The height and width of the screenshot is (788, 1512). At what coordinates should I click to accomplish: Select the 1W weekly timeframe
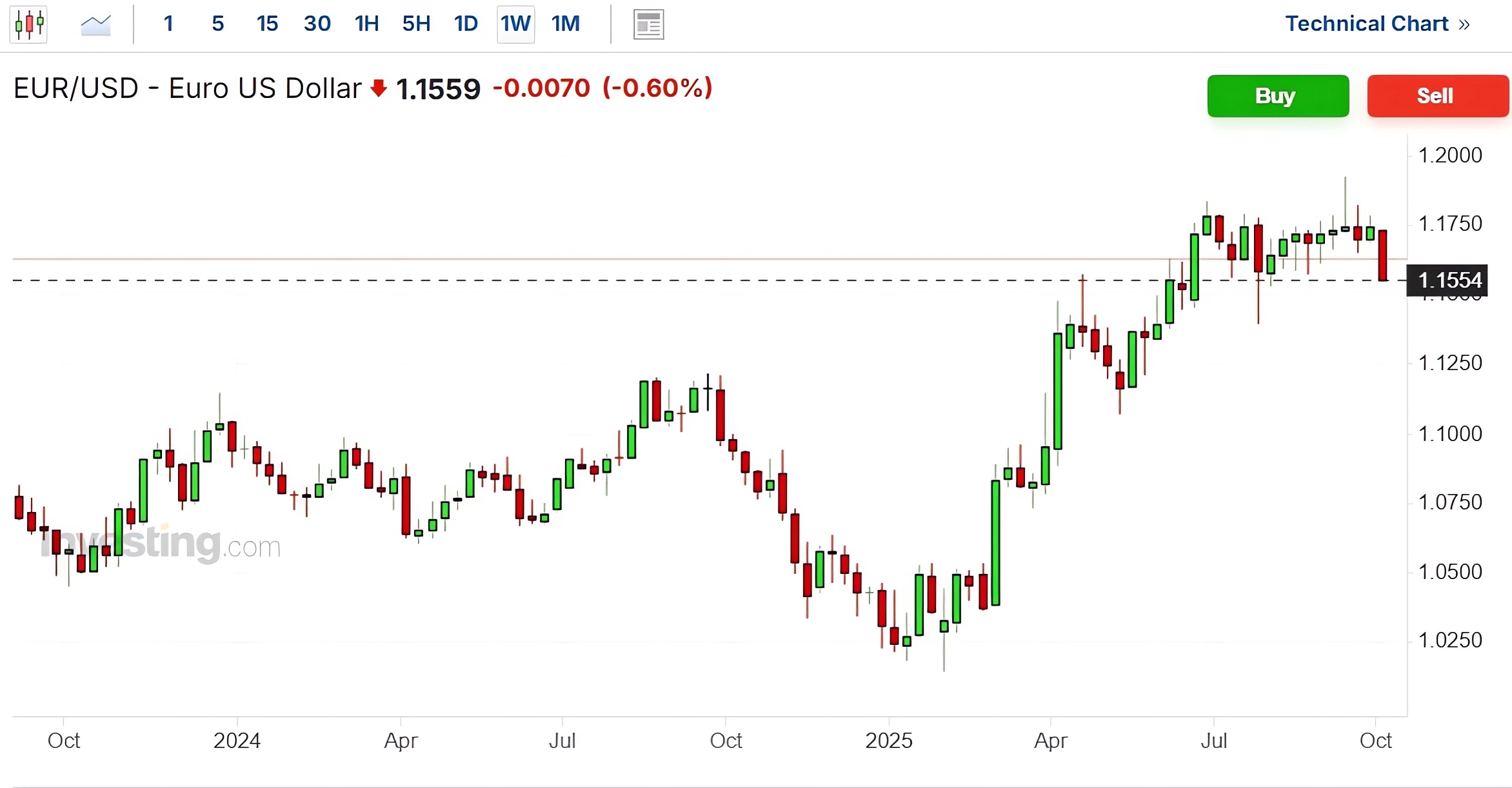[x=515, y=24]
